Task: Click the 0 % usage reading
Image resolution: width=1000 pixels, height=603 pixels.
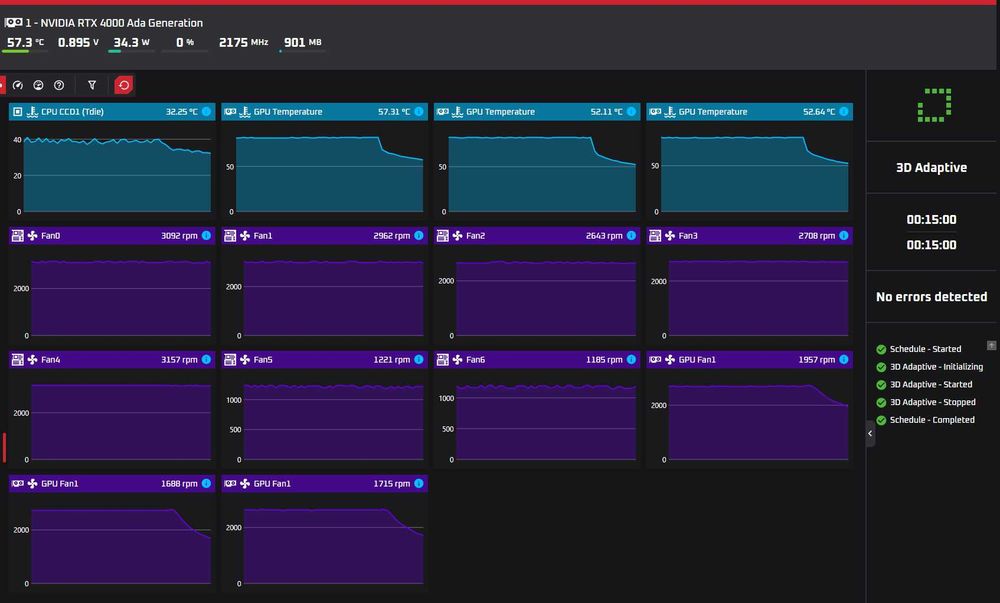Action: (x=185, y=43)
